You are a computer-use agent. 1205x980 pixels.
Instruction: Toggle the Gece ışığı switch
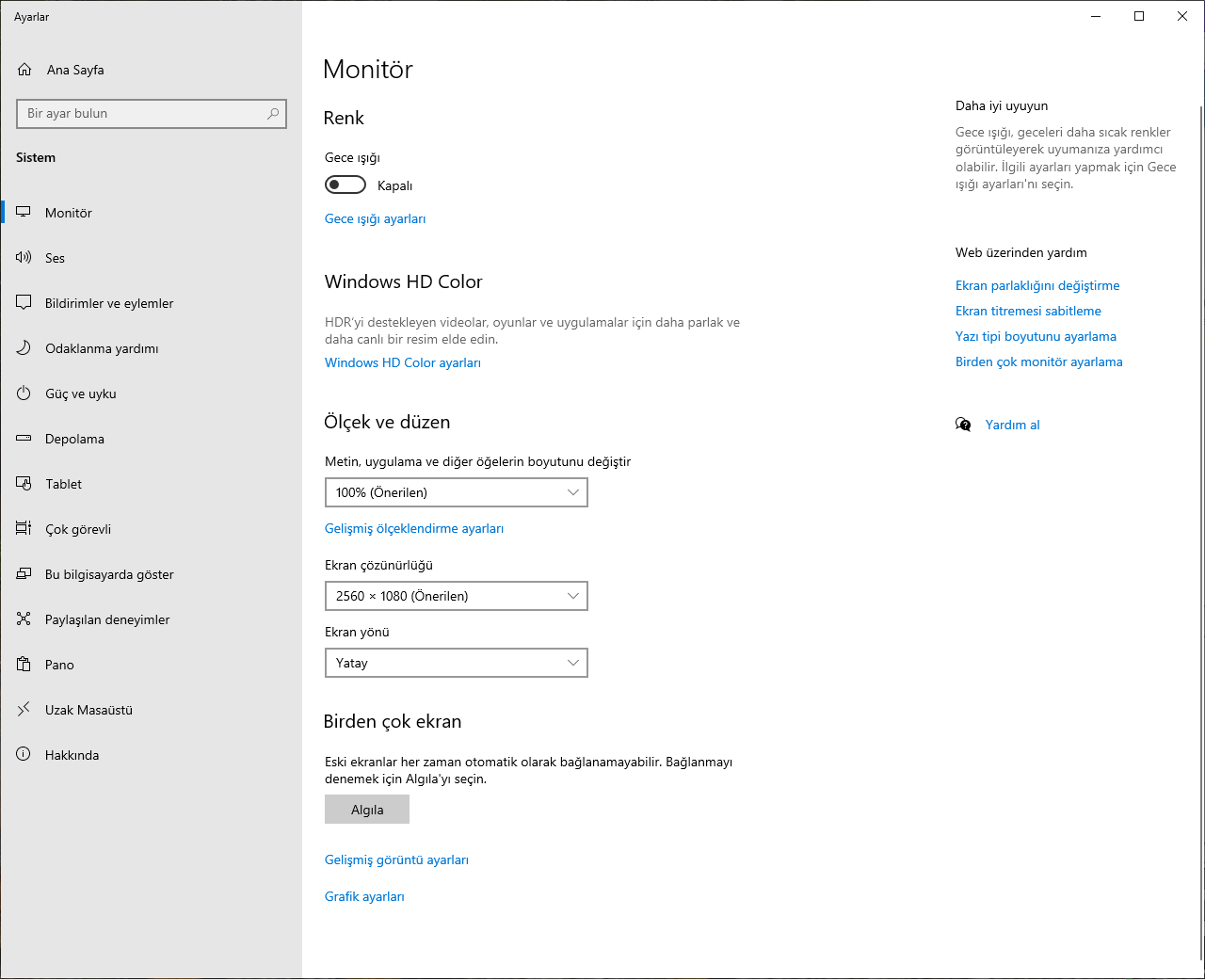pyautogui.click(x=345, y=185)
